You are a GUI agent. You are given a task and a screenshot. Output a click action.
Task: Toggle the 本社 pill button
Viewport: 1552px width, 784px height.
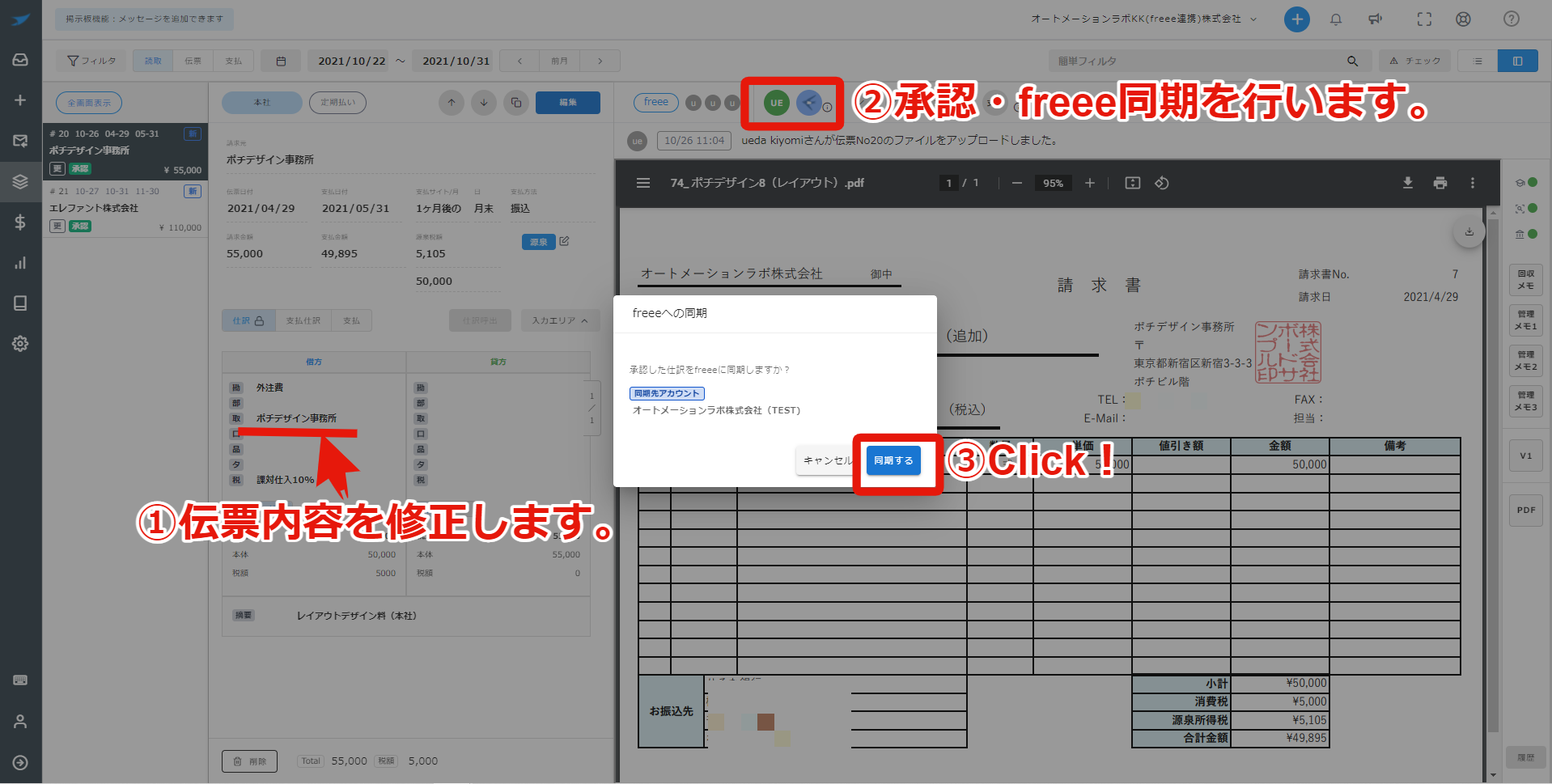pyautogui.click(x=262, y=103)
